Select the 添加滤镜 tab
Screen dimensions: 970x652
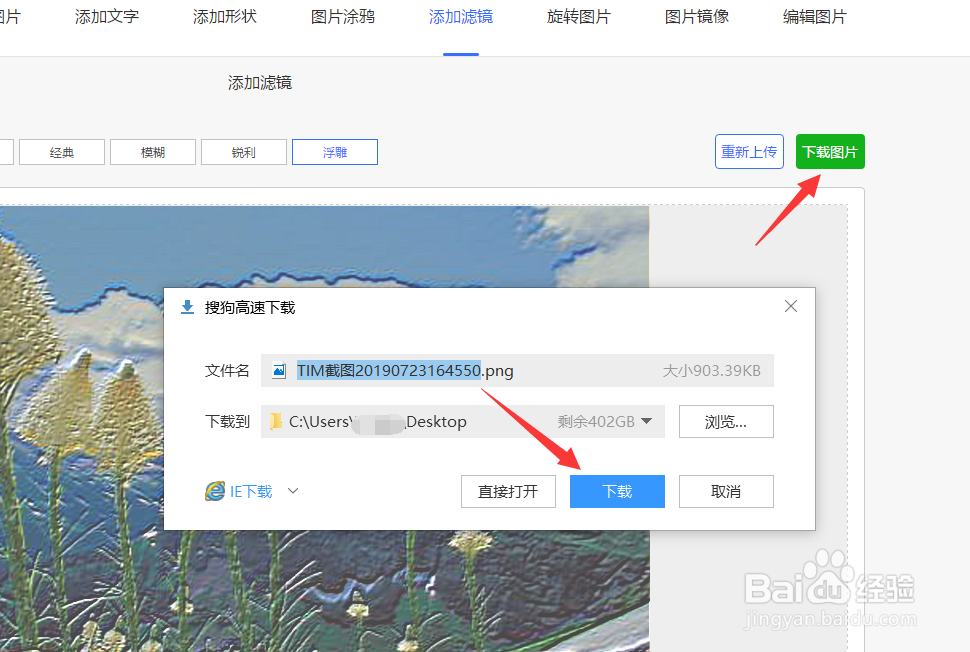point(461,17)
